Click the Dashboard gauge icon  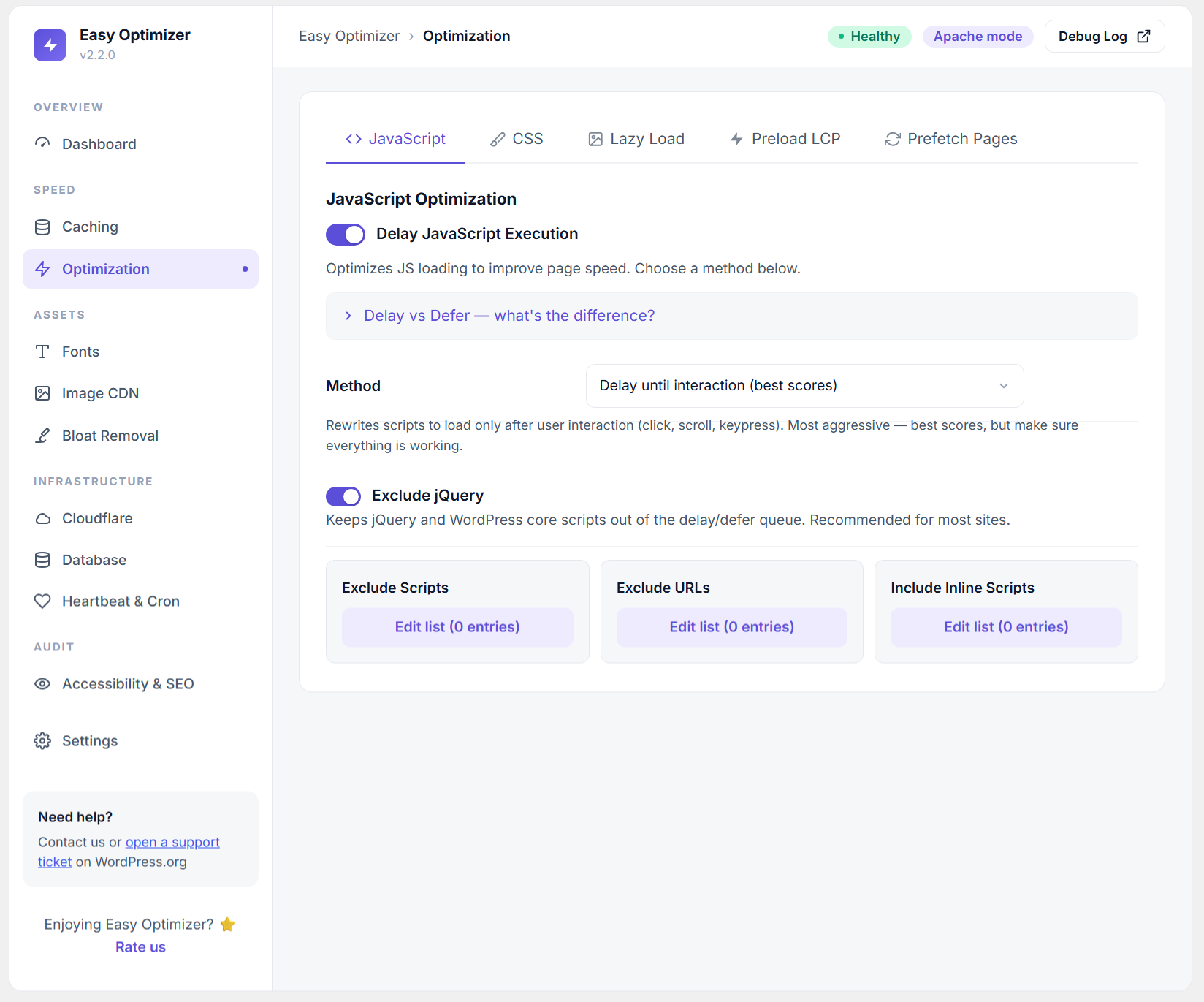tap(42, 144)
